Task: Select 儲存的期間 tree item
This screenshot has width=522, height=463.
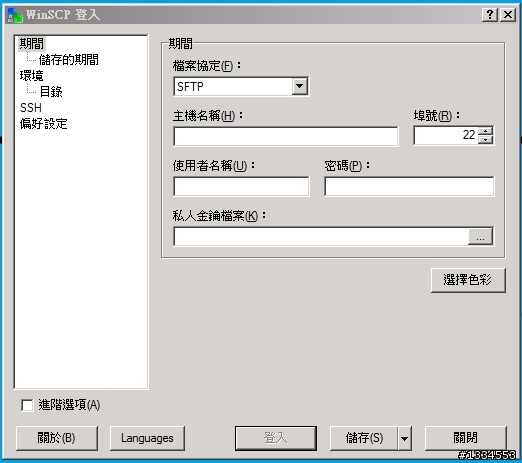Action: point(68,60)
